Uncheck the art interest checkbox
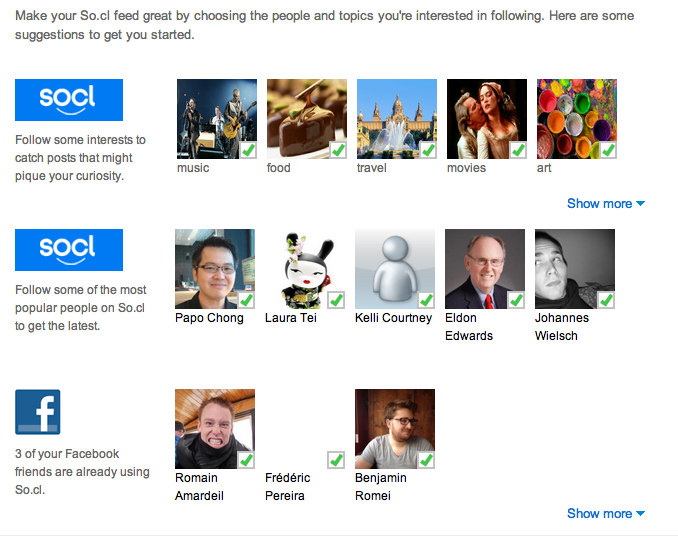This screenshot has height=538, width=678. click(x=606, y=150)
